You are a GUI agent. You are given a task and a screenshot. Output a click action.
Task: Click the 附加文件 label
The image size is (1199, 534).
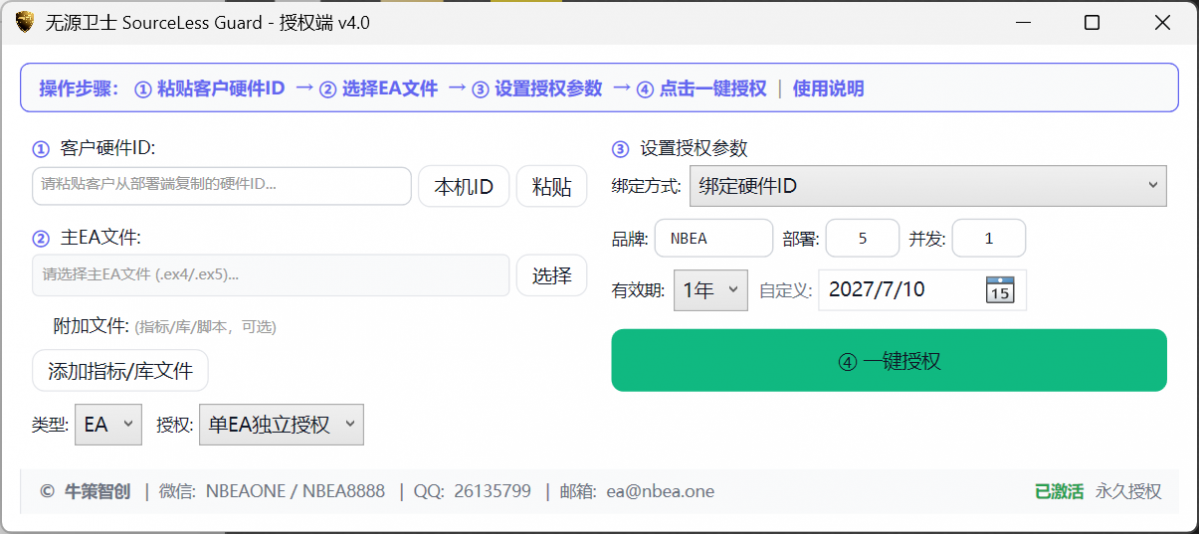[x=91, y=327]
